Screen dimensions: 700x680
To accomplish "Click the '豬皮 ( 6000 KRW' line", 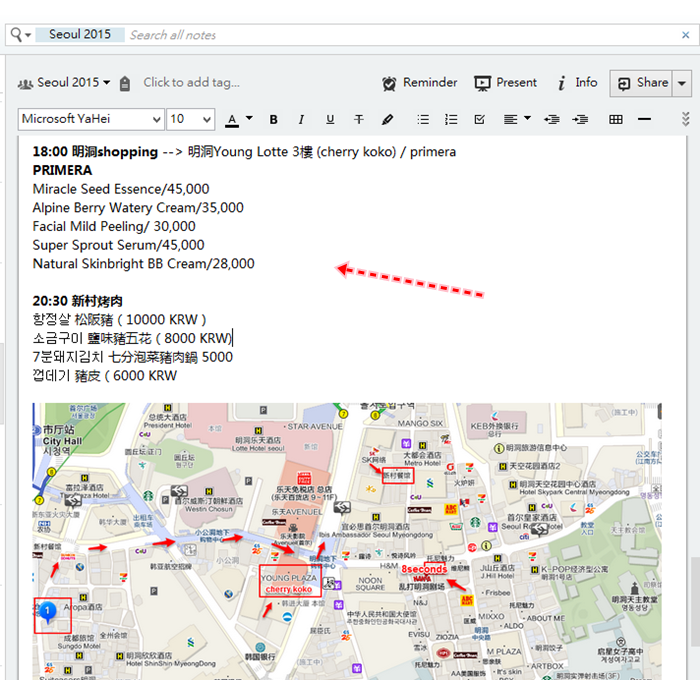I will pos(104,376).
